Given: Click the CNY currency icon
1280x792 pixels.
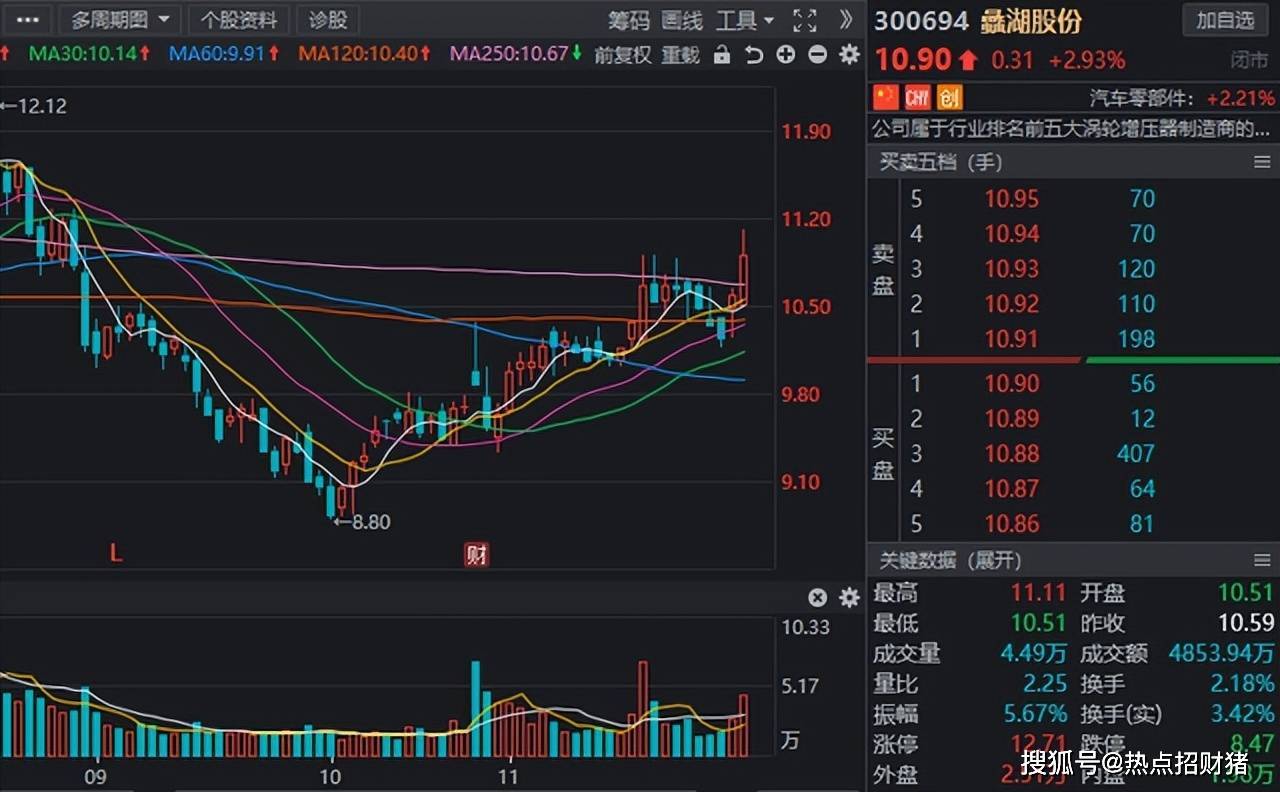Looking at the screenshot, I should 917,97.
